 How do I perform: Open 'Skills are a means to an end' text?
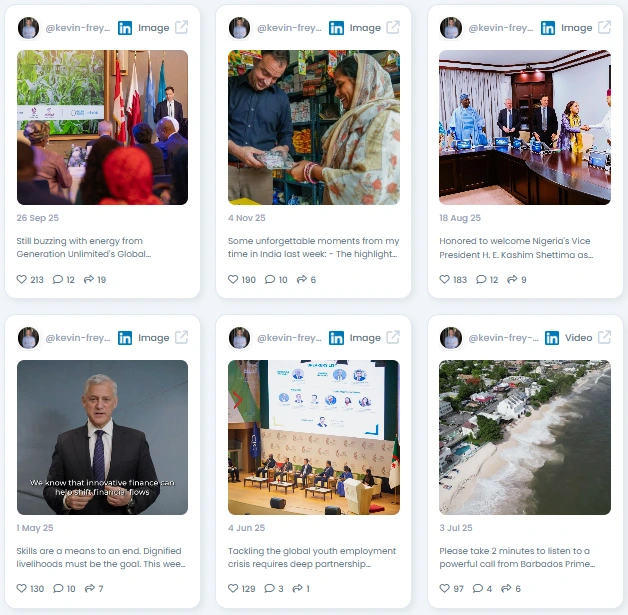coord(101,557)
